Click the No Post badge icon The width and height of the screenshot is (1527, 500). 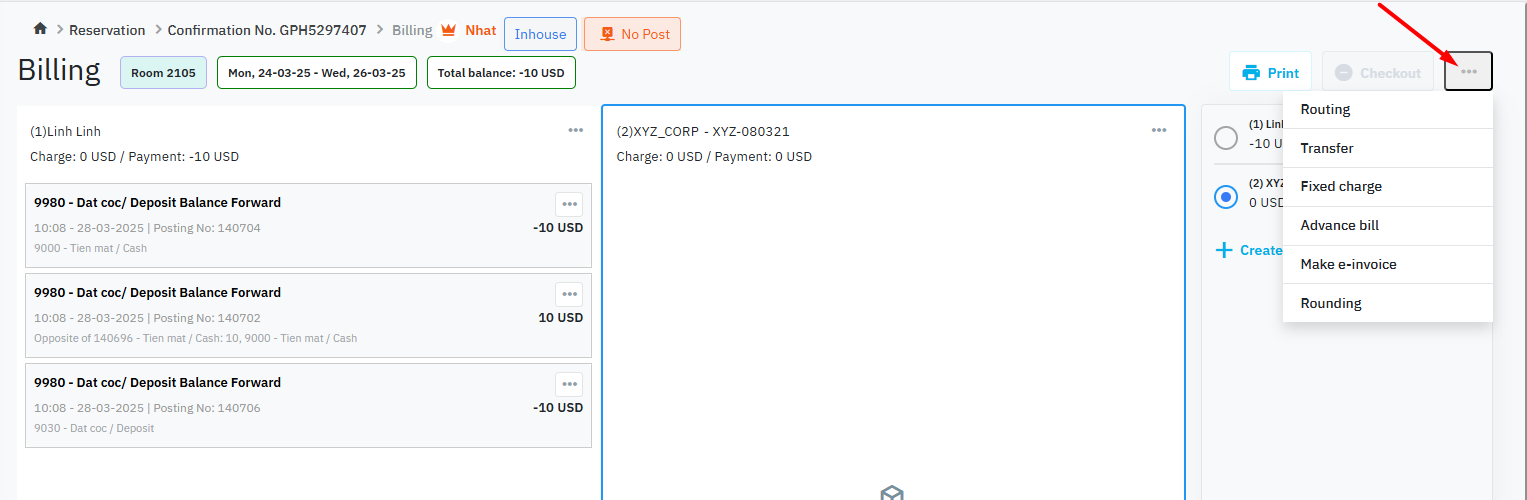point(606,34)
